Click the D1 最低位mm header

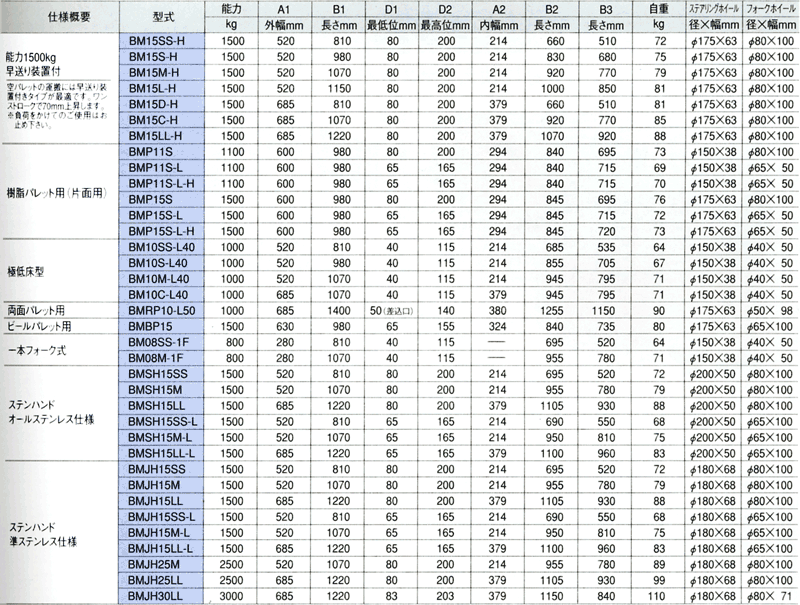(x=391, y=17)
